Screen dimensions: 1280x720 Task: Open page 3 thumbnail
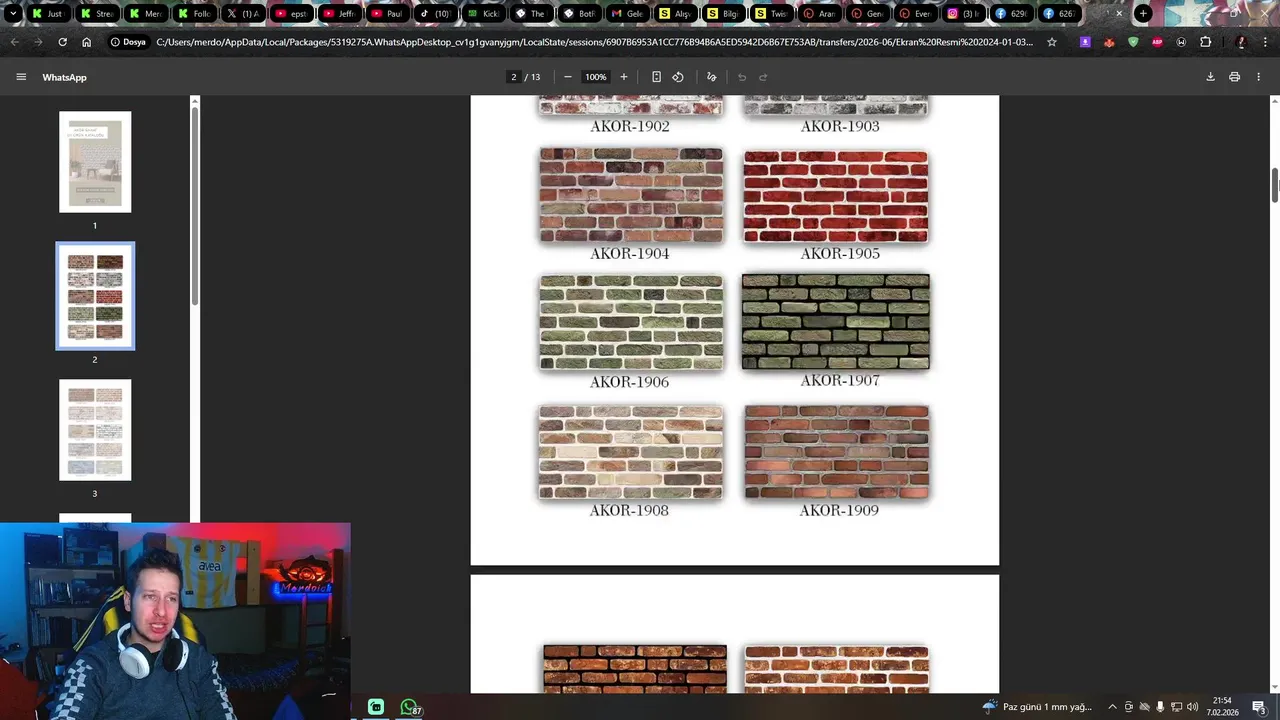pyautogui.click(x=95, y=430)
